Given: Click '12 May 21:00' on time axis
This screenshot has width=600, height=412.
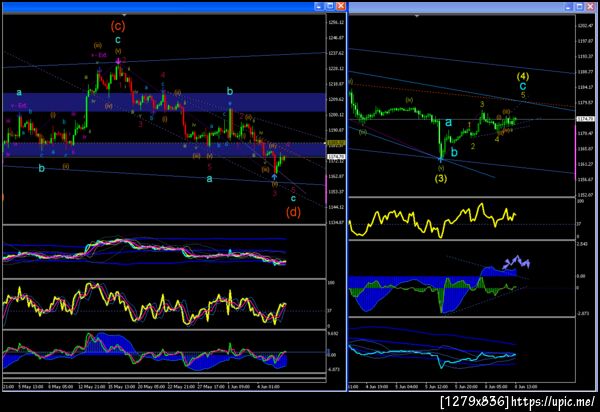Looking at the screenshot, I should pos(92,387).
